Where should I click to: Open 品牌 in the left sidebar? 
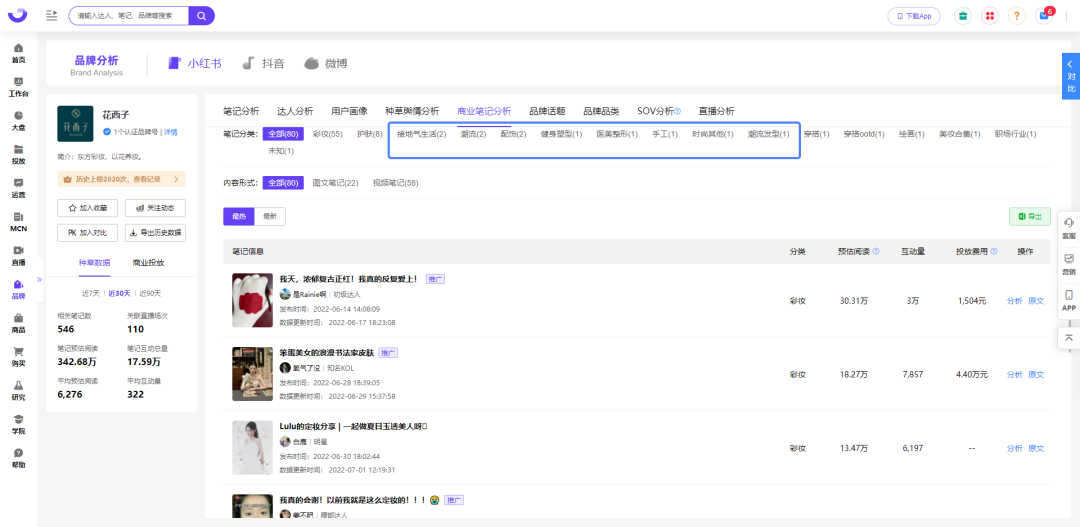pyautogui.click(x=19, y=289)
